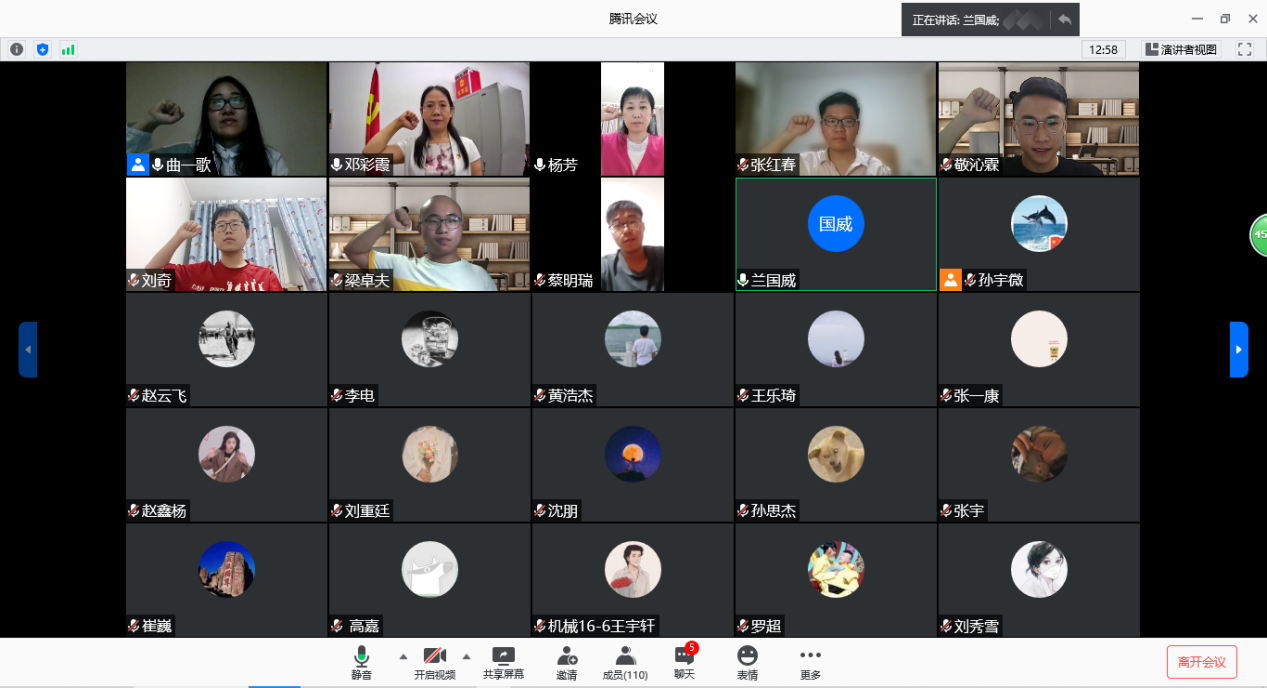Click the blue security shield icon

coord(42,49)
